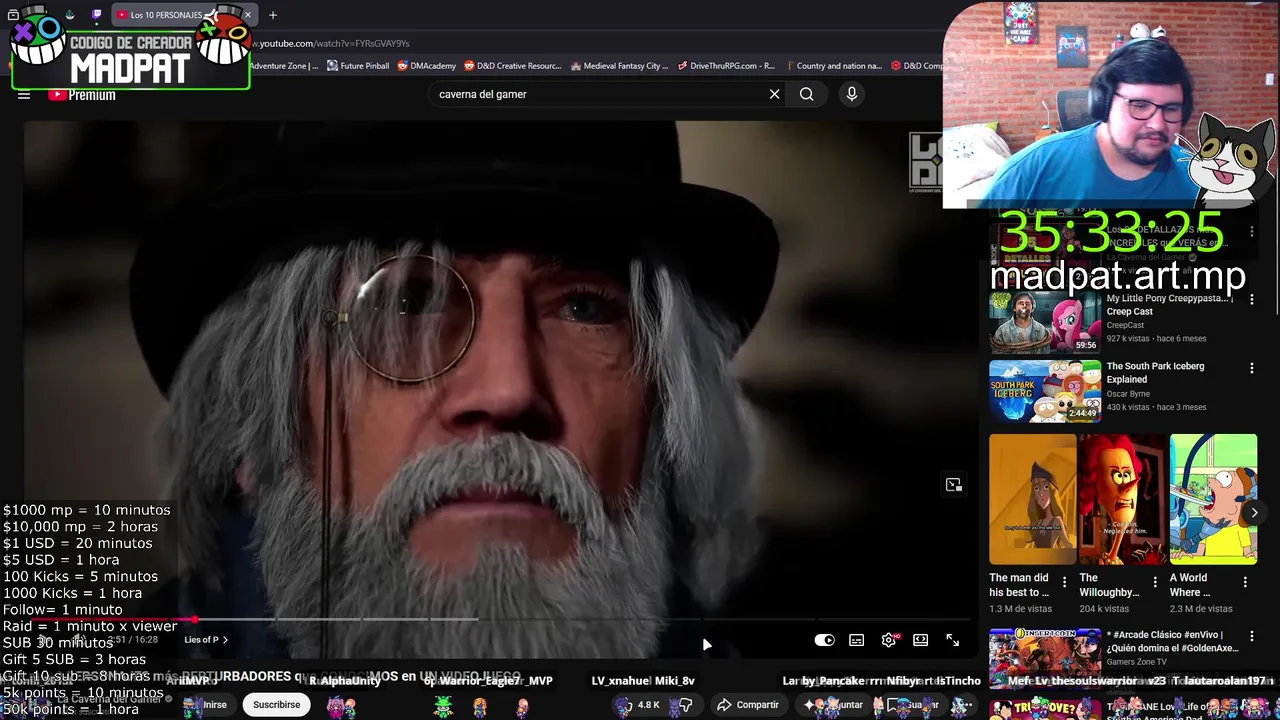
Task: Play the 'A World Where ...' short
Action: pyautogui.click(x=1213, y=499)
